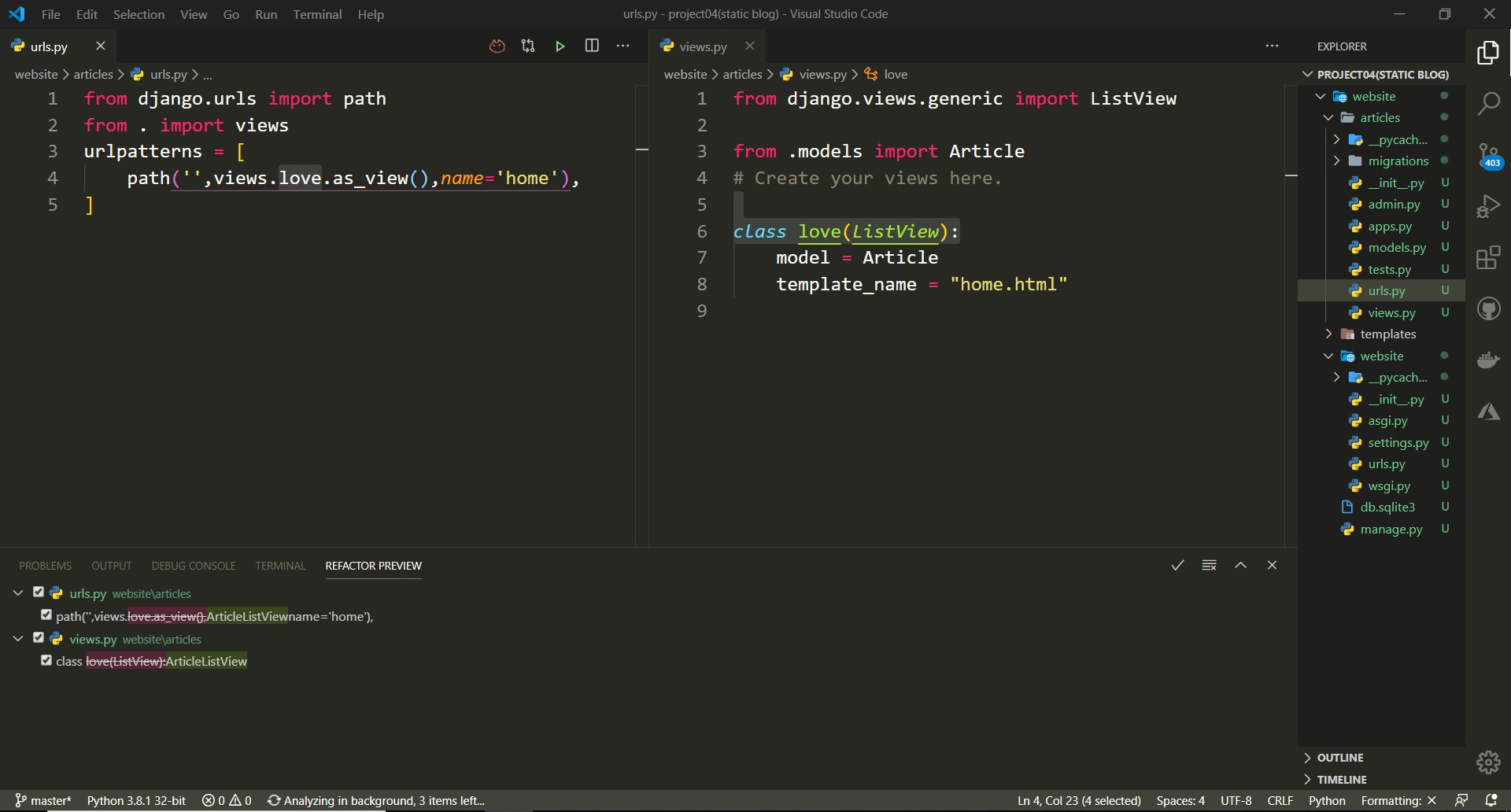Uncheck the class ArticleListView rename change

tap(46, 661)
